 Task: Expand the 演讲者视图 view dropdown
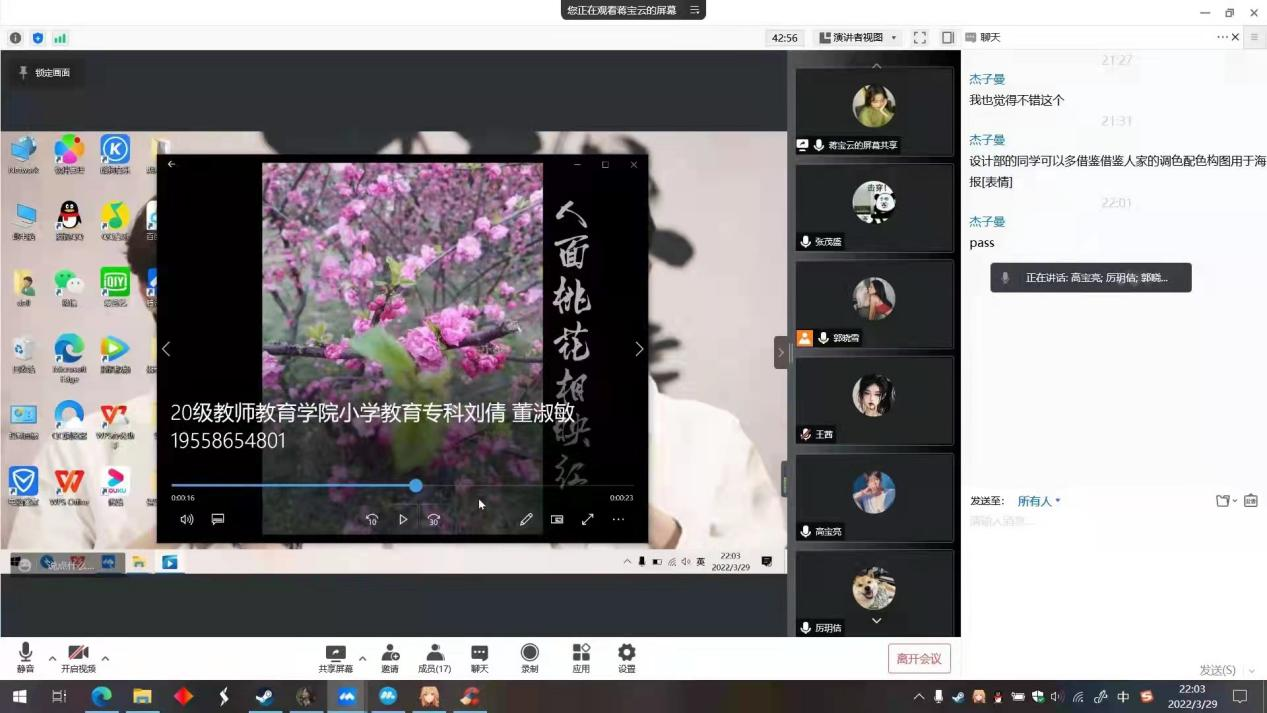pyautogui.click(x=858, y=38)
